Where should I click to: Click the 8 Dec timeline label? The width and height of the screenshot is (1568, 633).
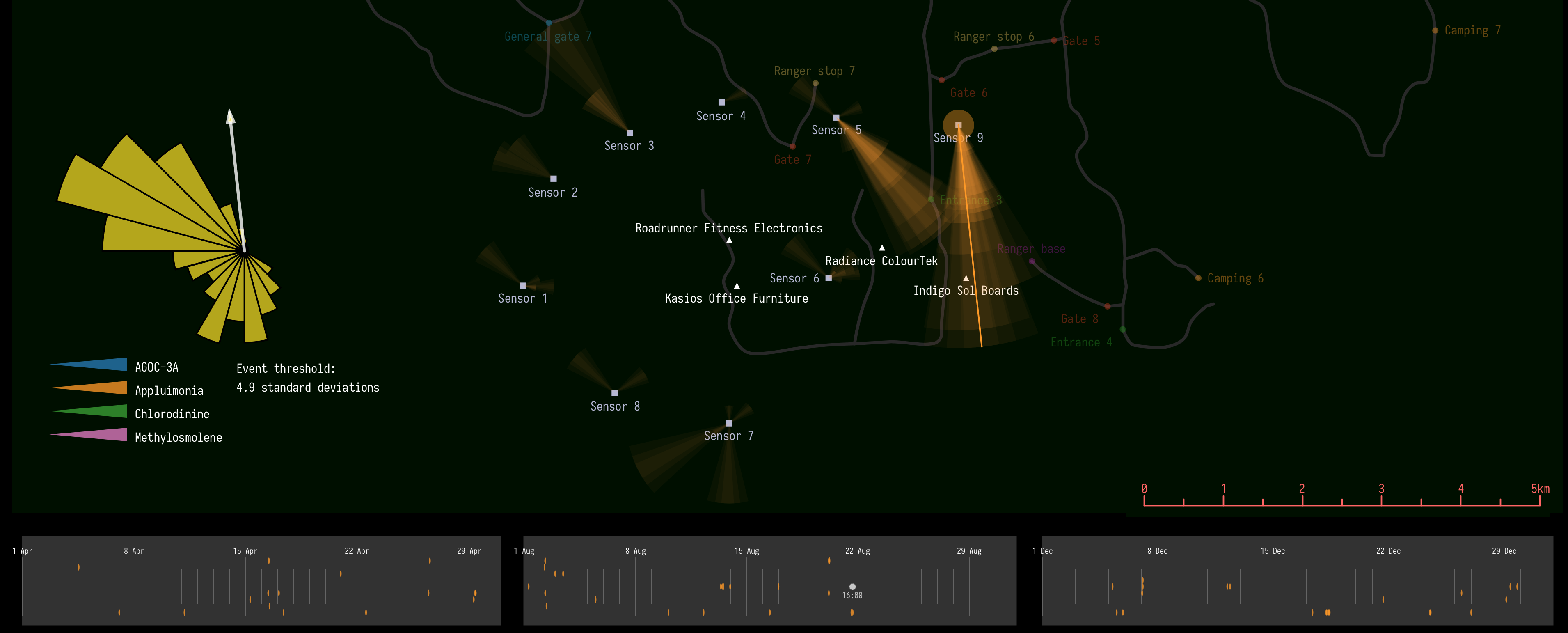pos(1157,551)
